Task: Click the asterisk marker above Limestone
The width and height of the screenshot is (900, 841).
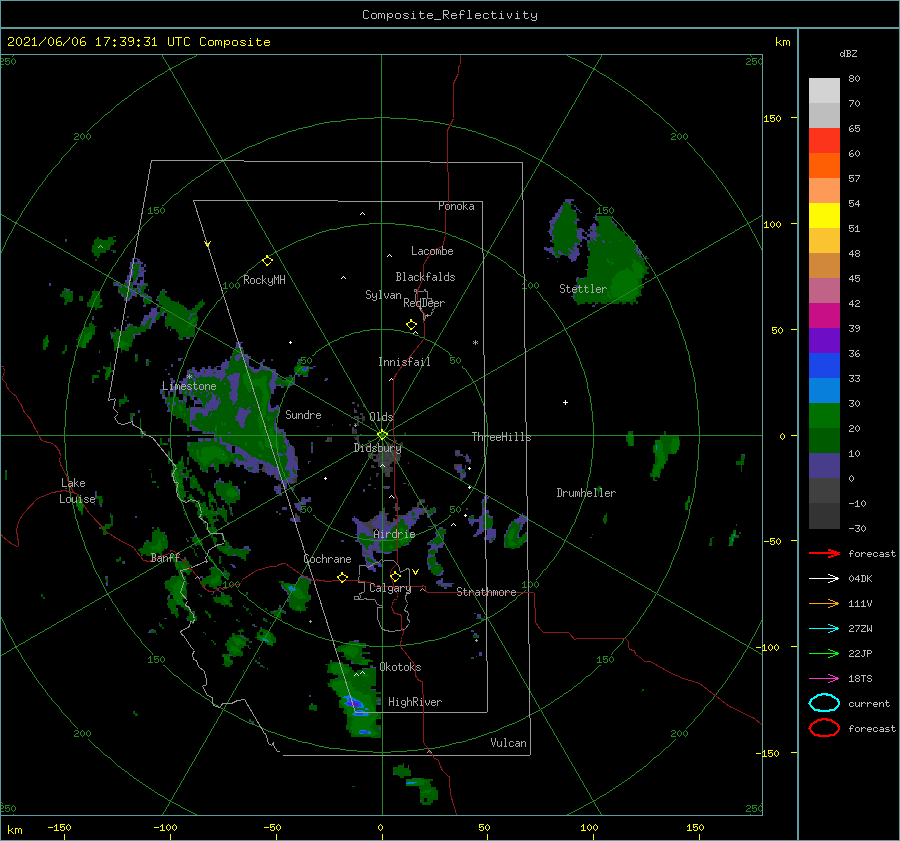Action: [189, 377]
